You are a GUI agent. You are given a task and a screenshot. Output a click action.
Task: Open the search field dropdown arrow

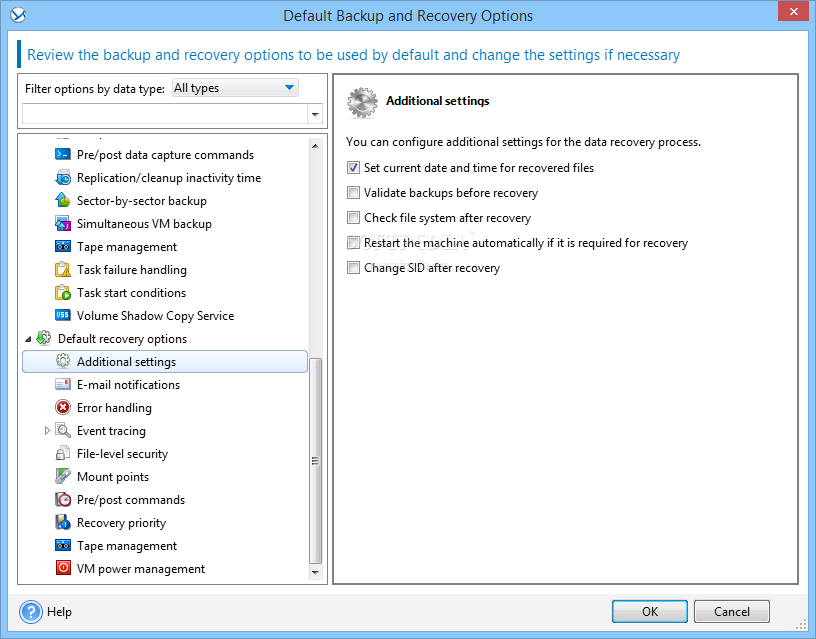coord(315,114)
